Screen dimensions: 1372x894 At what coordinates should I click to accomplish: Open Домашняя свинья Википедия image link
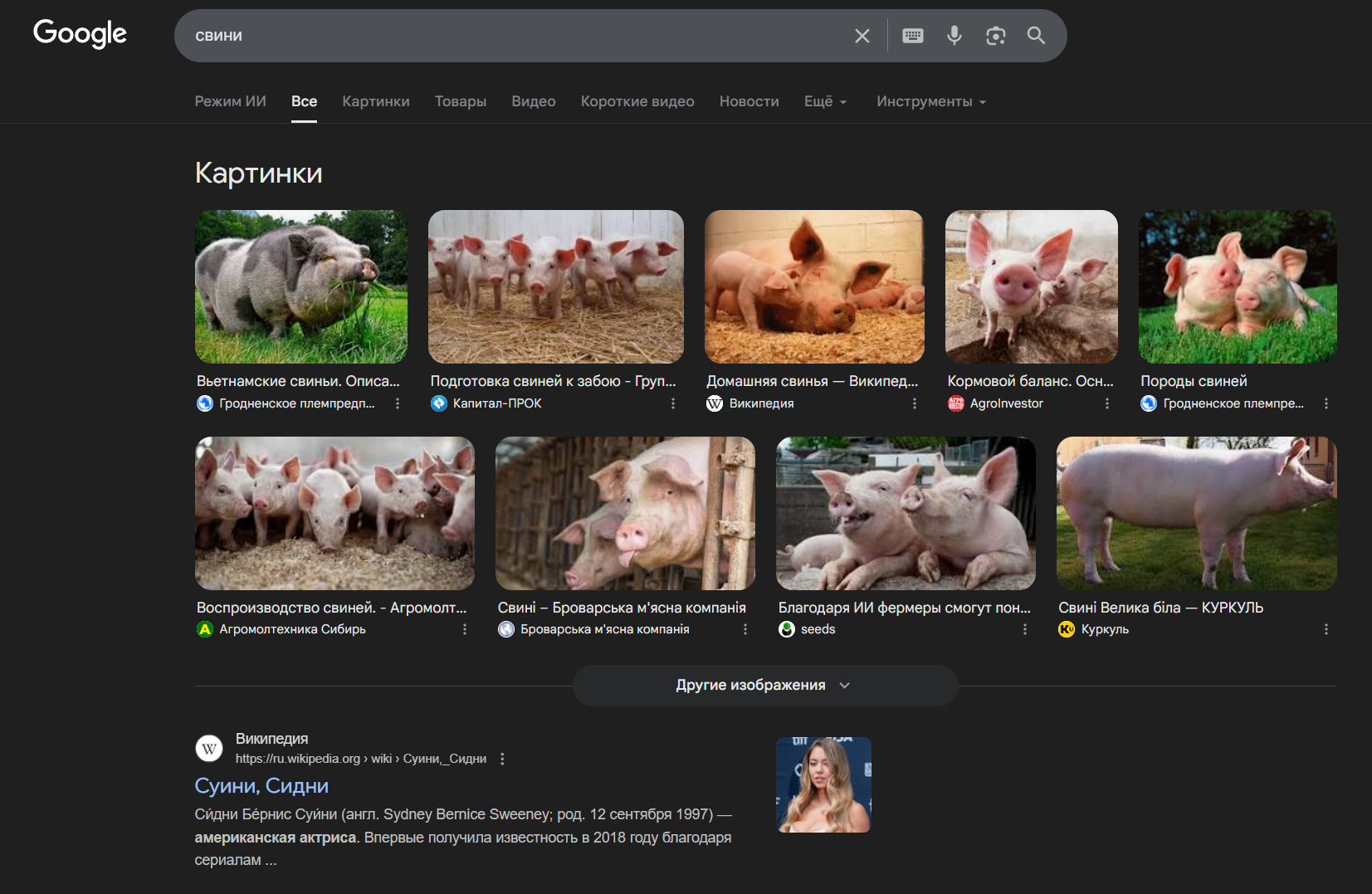[x=812, y=381]
